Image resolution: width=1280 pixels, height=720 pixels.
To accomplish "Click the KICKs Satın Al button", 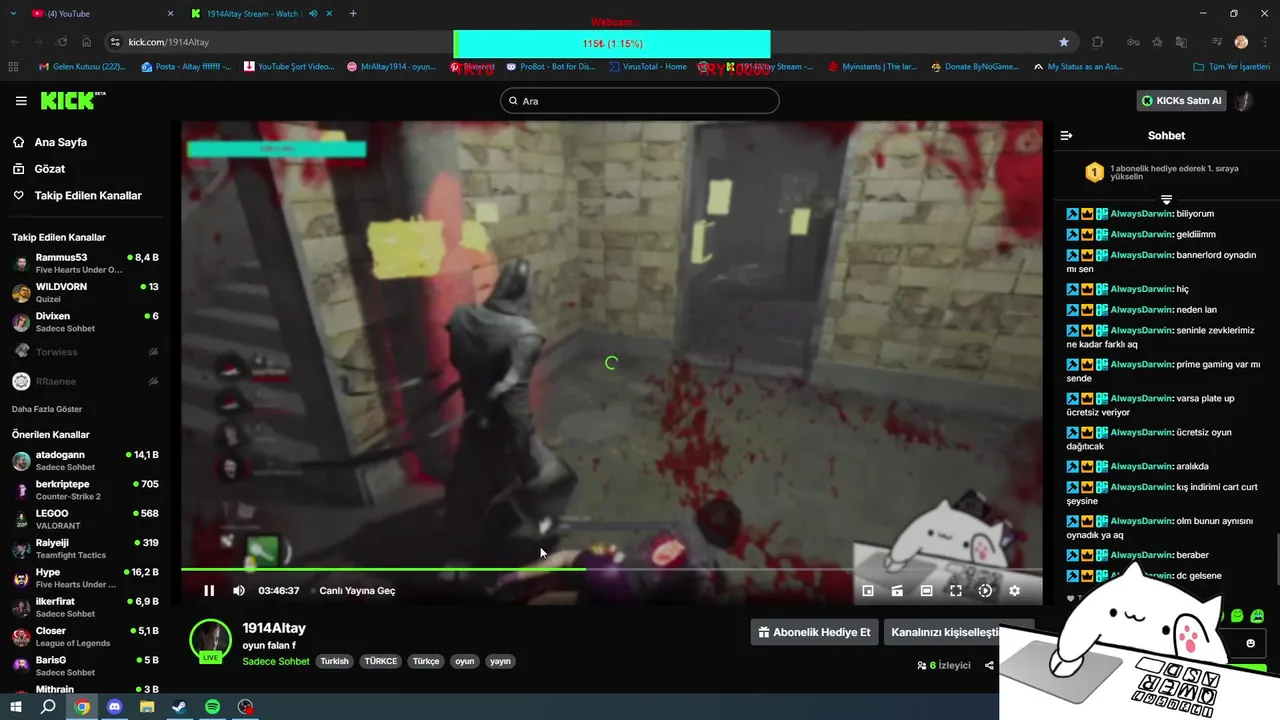I will [x=1182, y=101].
